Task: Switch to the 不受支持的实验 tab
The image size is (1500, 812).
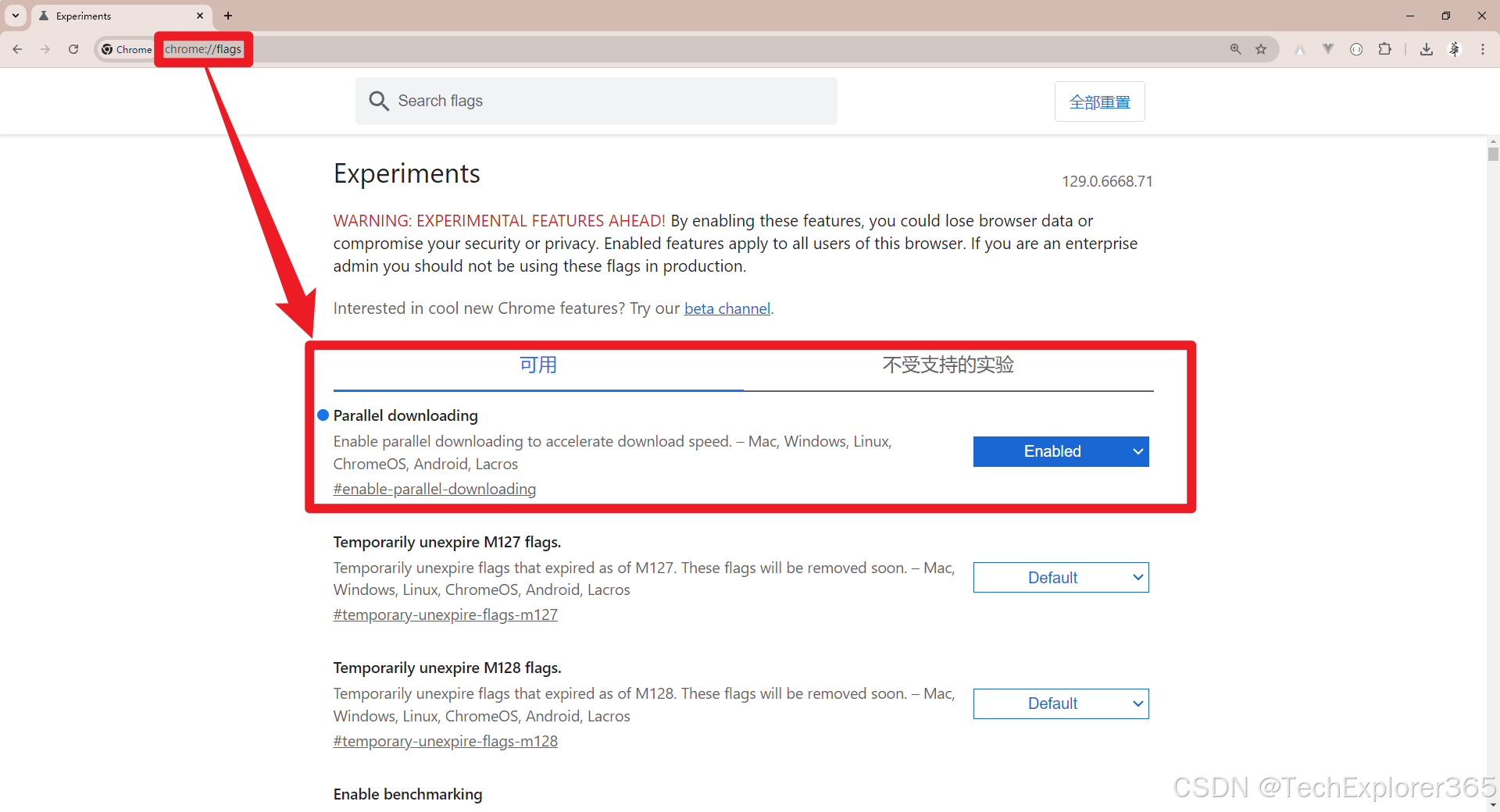Action: coord(948,365)
